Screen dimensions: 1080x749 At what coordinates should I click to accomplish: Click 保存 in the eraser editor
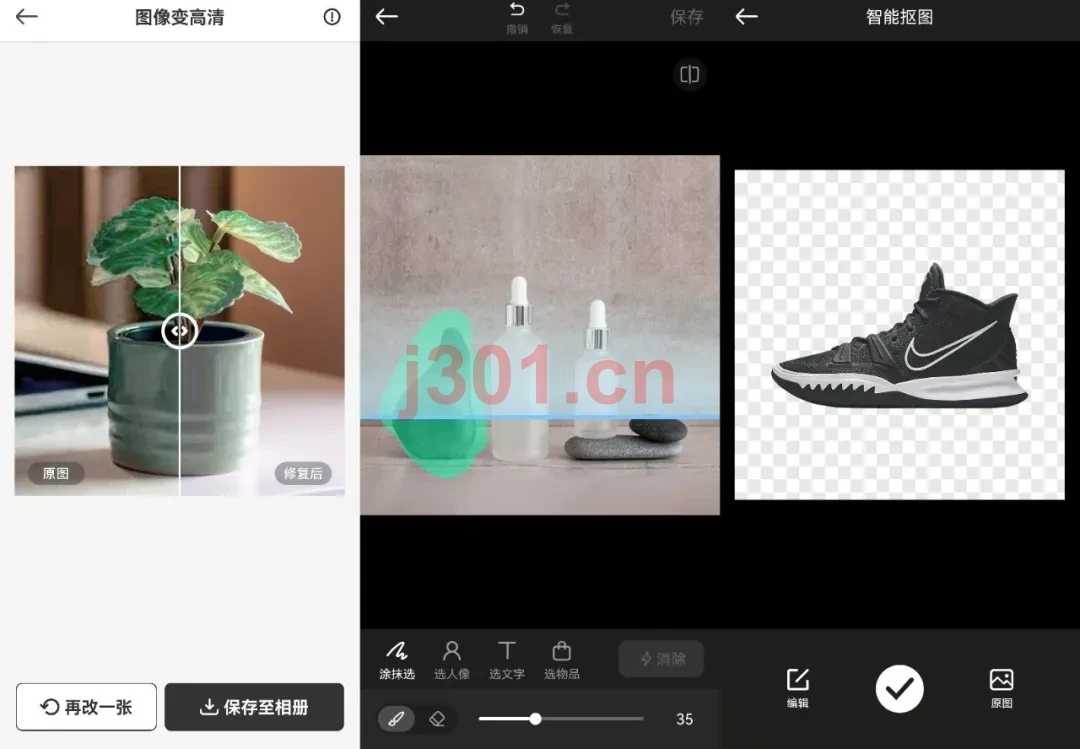(687, 17)
